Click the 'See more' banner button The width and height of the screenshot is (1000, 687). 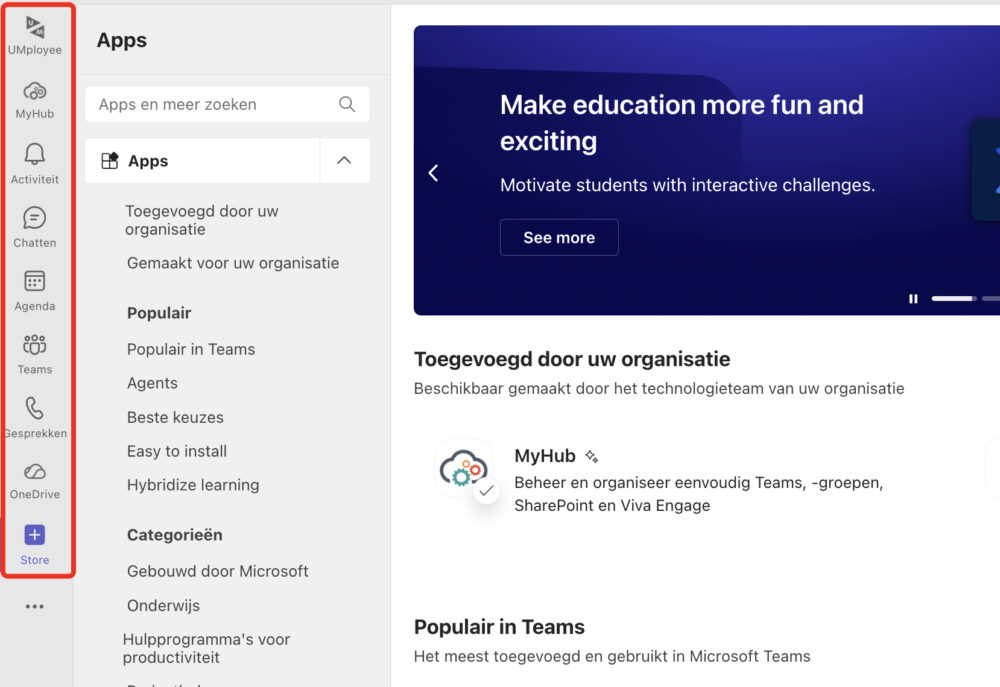tap(559, 237)
